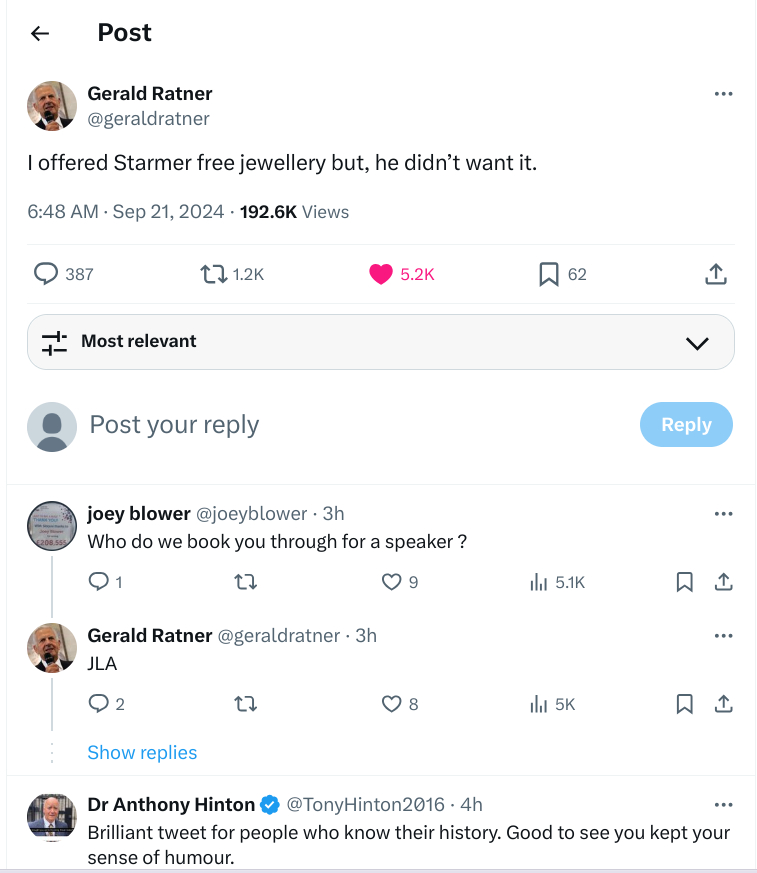Reply to Gerald Ratner's JLA comment
The height and width of the screenshot is (873, 757).
[x=98, y=704]
